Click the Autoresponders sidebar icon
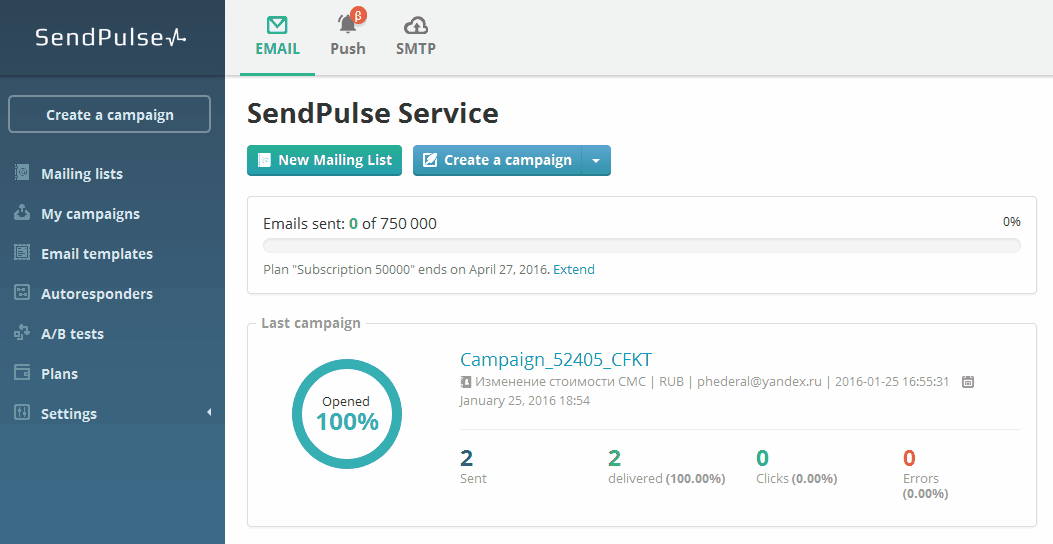The height and width of the screenshot is (544, 1053). tap(22, 293)
